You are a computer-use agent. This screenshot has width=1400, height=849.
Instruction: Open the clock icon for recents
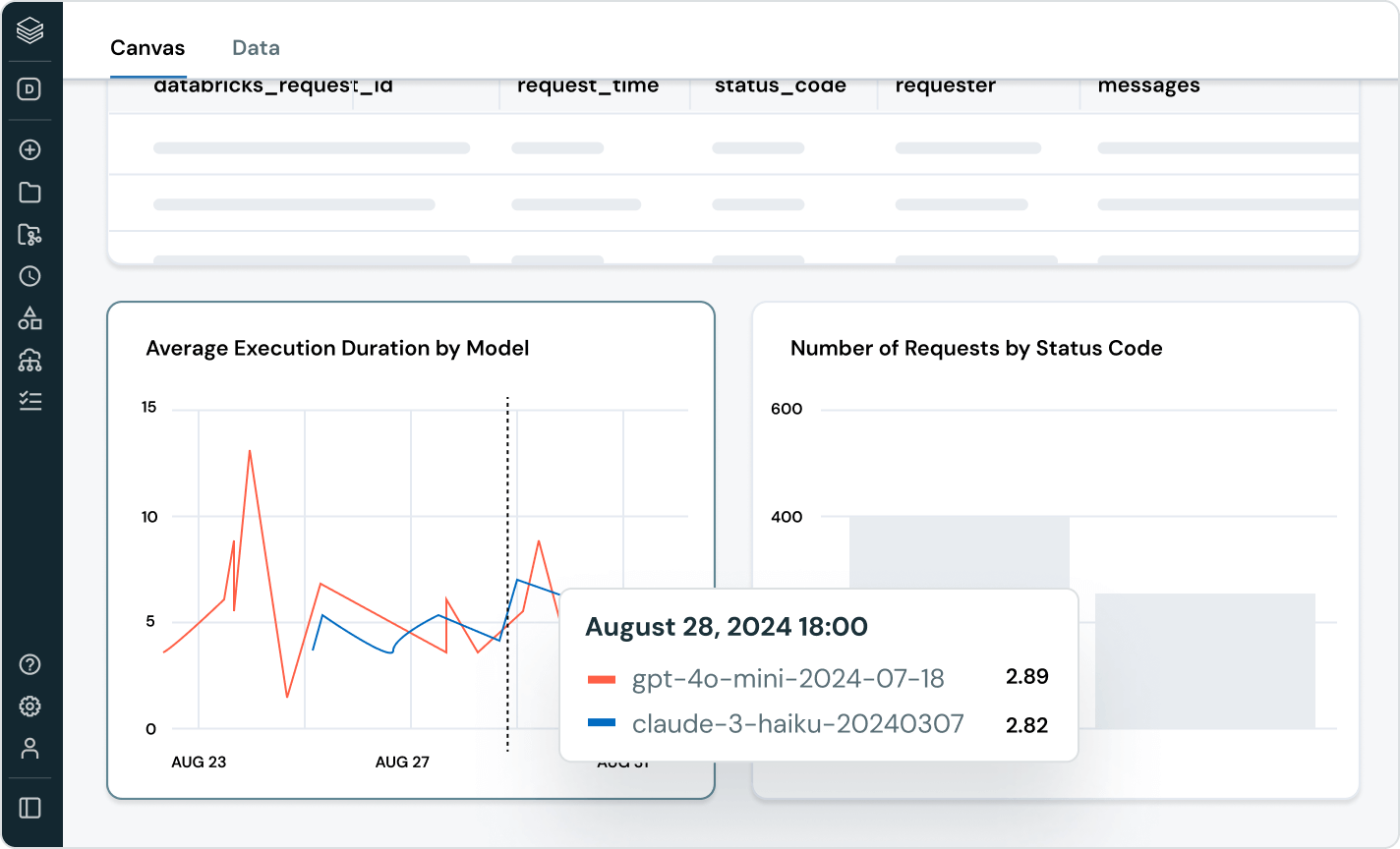pyautogui.click(x=30, y=276)
